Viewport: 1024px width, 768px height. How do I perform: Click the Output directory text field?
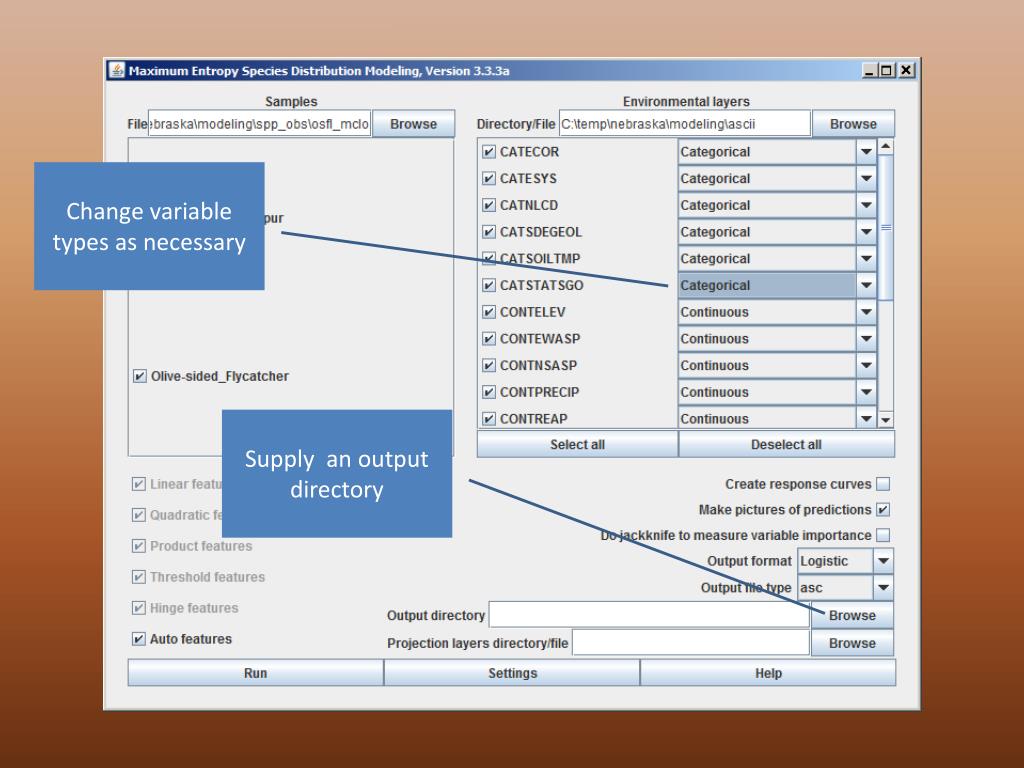(x=649, y=615)
